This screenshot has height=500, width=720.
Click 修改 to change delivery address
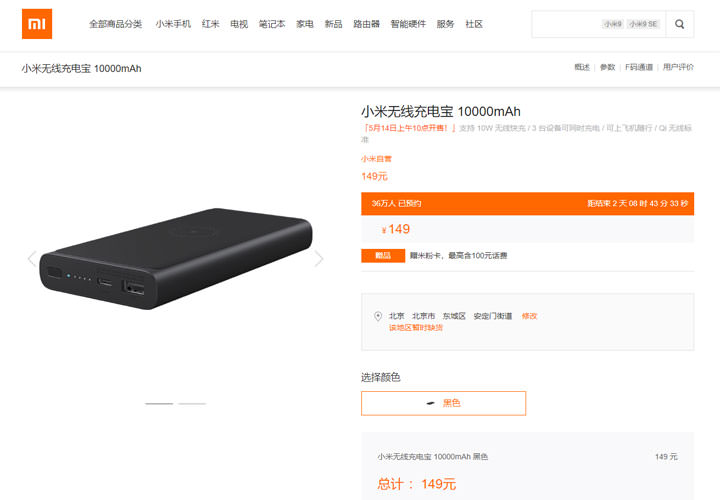529,316
